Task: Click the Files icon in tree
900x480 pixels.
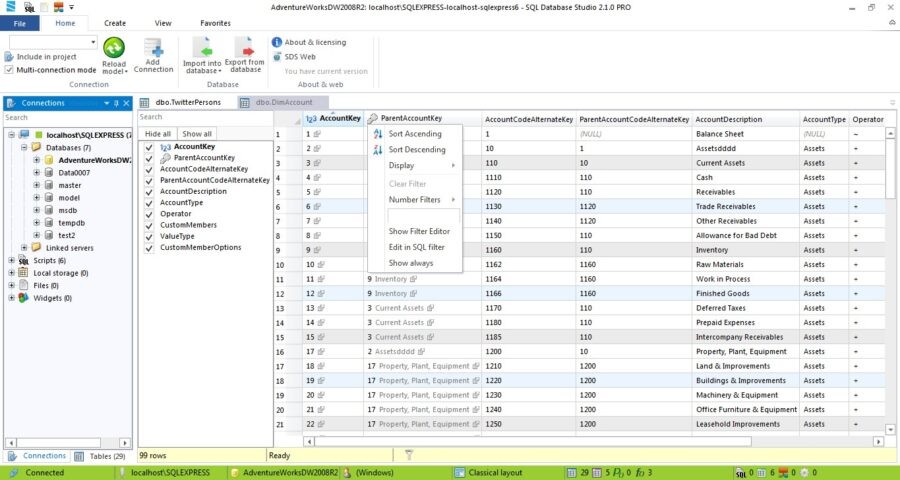Action: pyautogui.click(x=24, y=285)
